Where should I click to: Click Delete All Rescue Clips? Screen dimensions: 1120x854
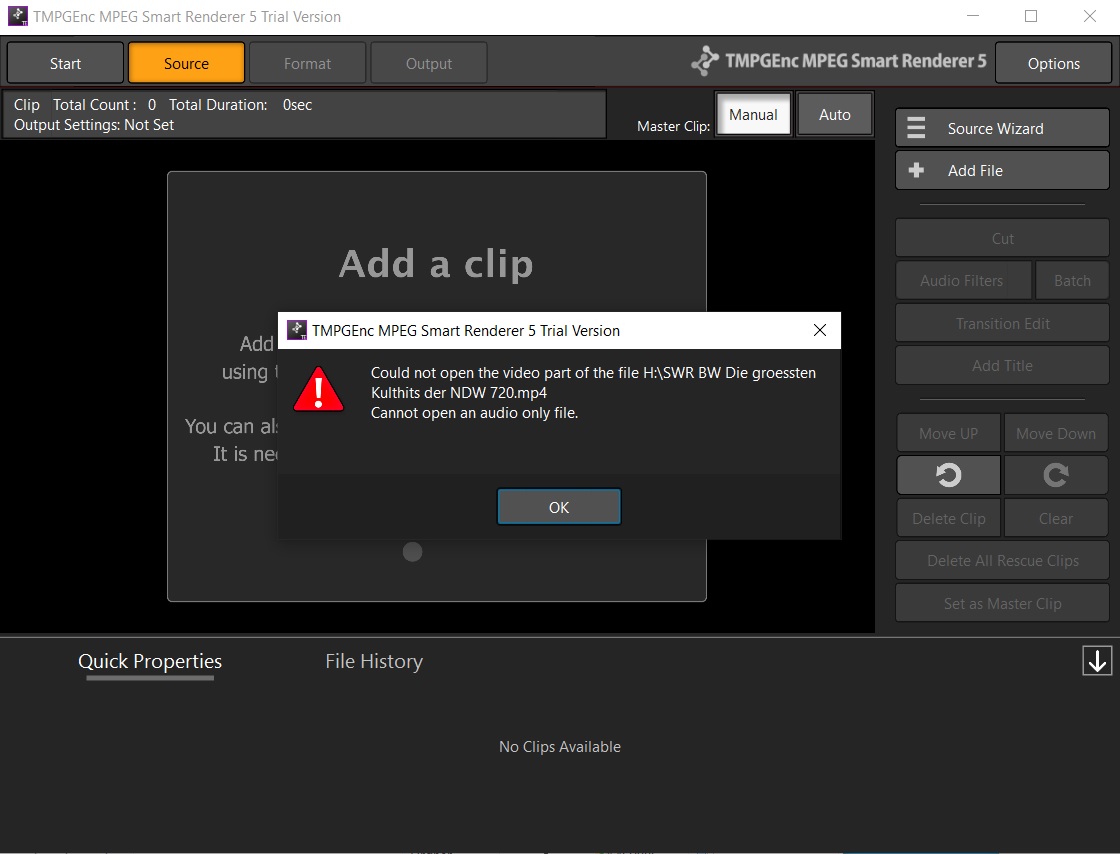1002,561
